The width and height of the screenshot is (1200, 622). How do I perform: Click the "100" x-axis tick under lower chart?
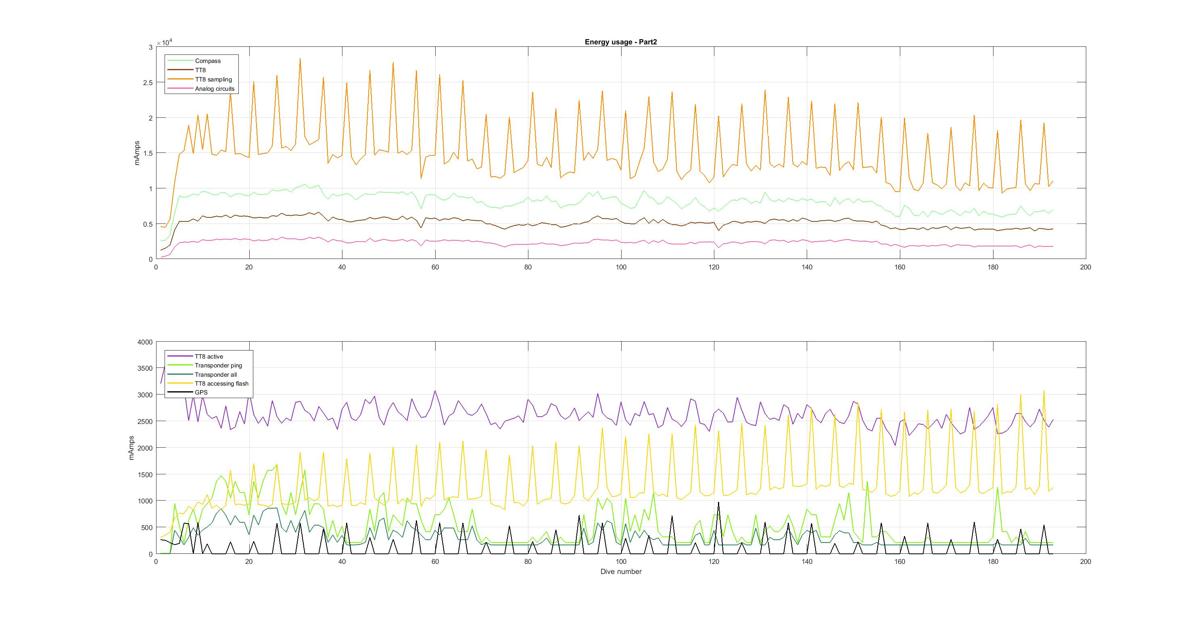pyautogui.click(x=621, y=562)
